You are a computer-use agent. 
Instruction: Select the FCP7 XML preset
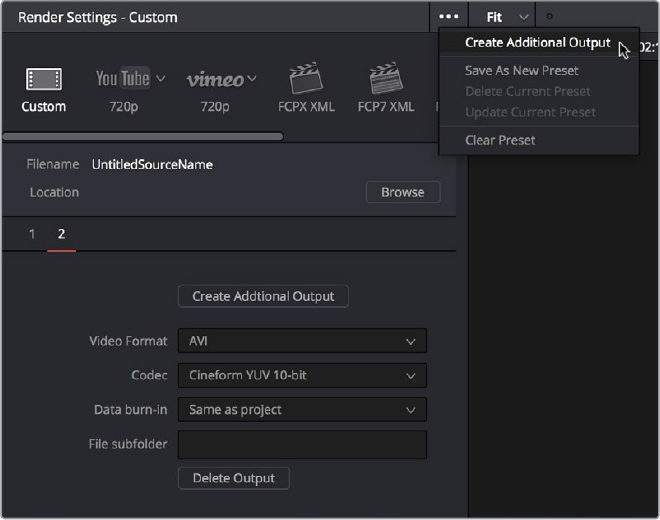tap(386, 80)
